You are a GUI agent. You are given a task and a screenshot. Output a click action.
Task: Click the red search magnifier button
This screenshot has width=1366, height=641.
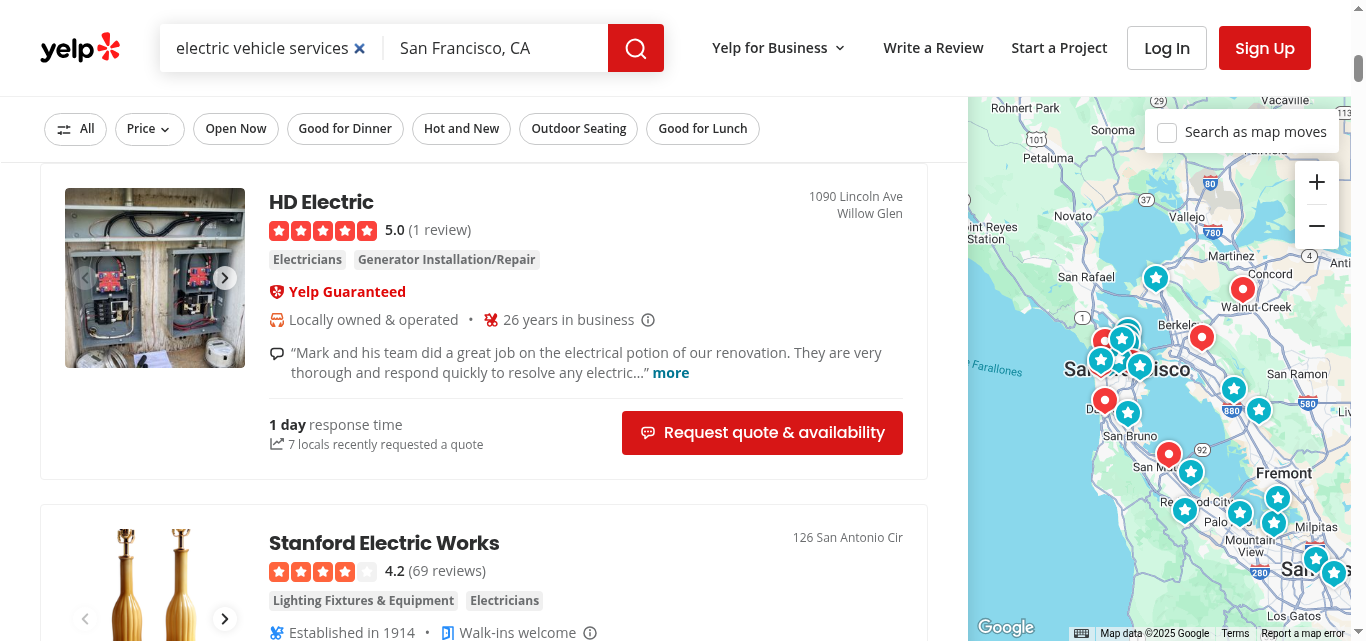point(636,48)
